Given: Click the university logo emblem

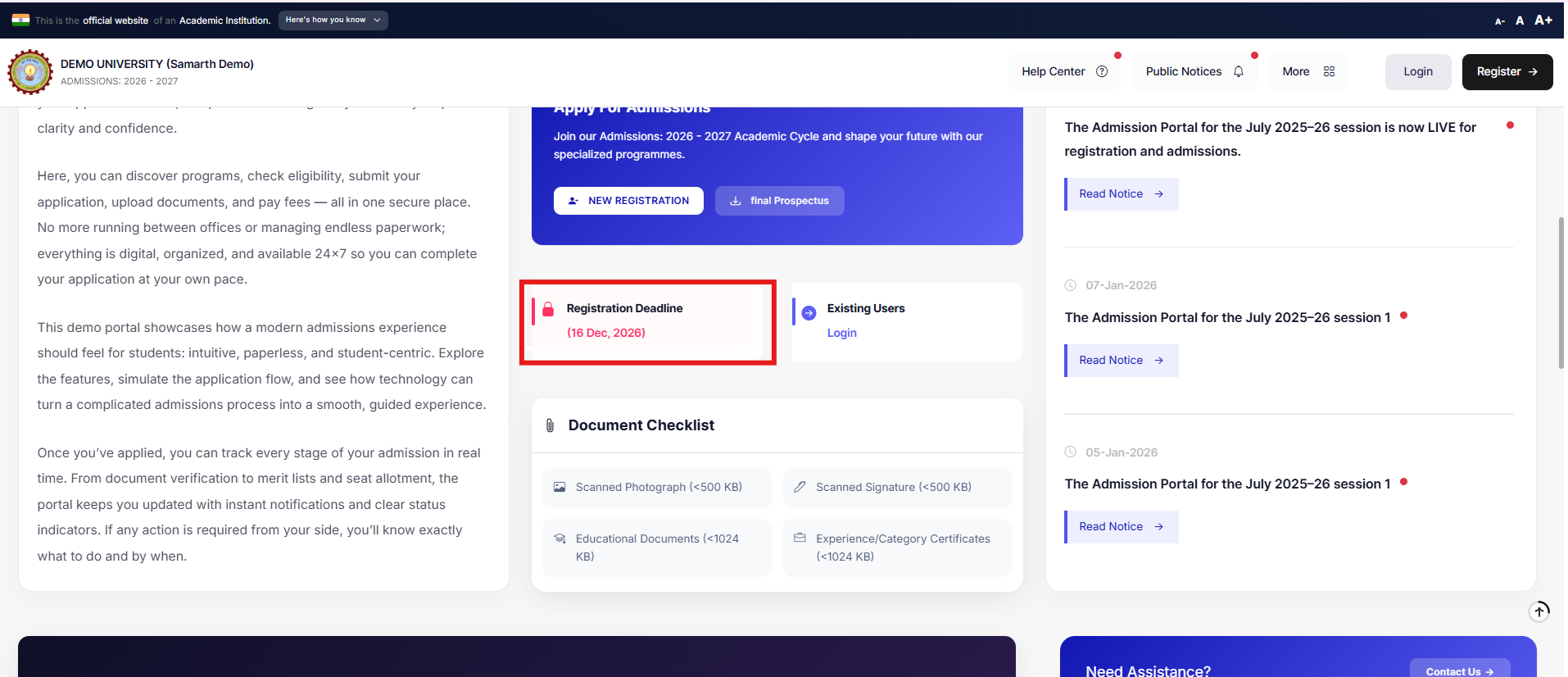Looking at the screenshot, I should 30,72.
